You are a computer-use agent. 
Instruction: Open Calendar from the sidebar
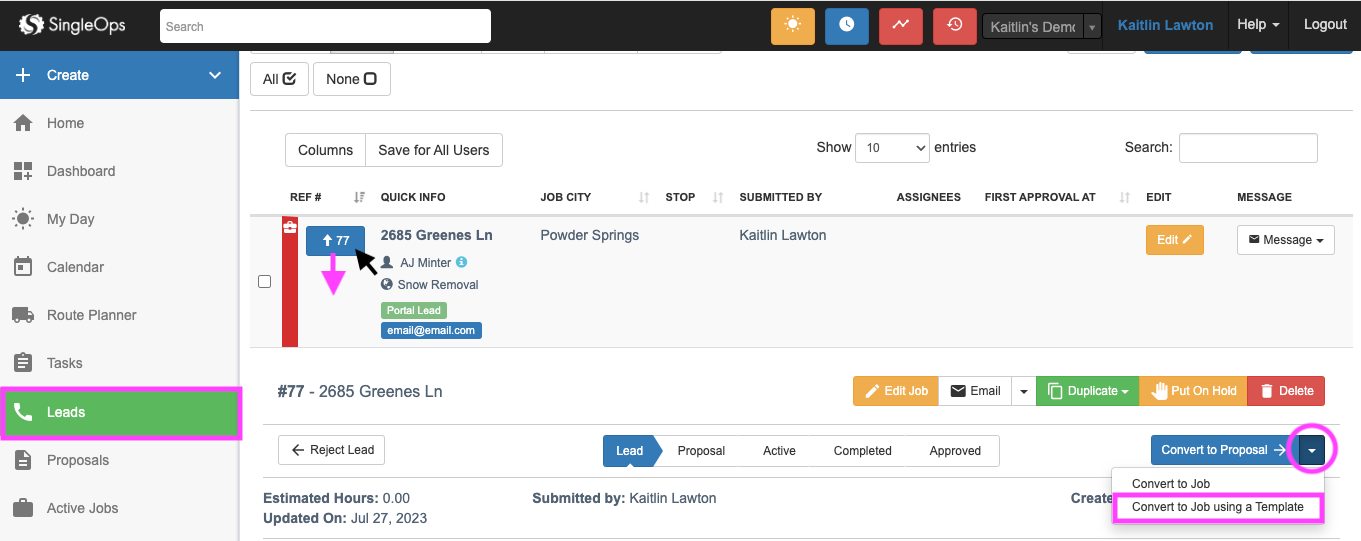click(x=75, y=267)
